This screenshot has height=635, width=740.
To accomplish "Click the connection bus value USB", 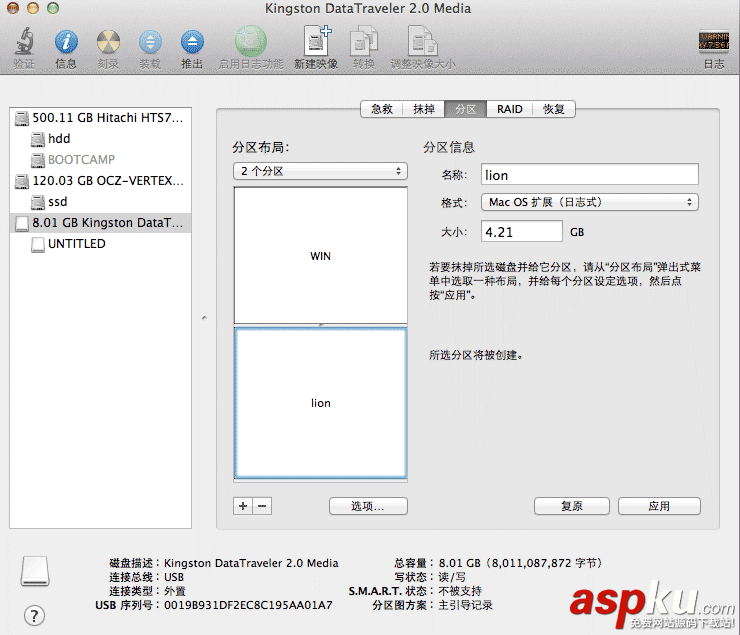I will pos(174,577).
